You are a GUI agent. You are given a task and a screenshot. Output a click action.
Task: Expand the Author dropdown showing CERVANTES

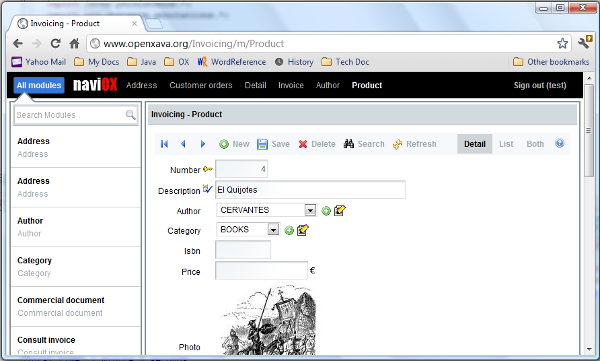pos(310,210)
